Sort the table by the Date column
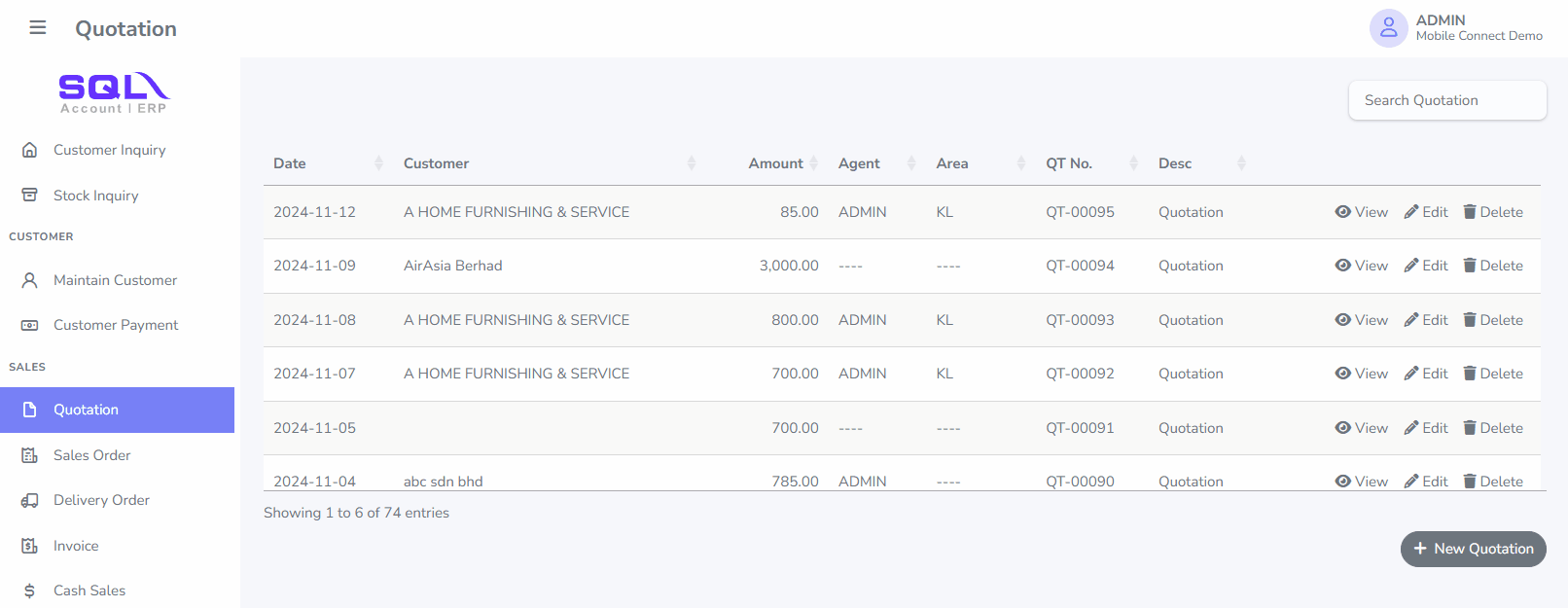The height and width of the screenshot is (608, 1568). pyautogui.click(x=378, y=163)
